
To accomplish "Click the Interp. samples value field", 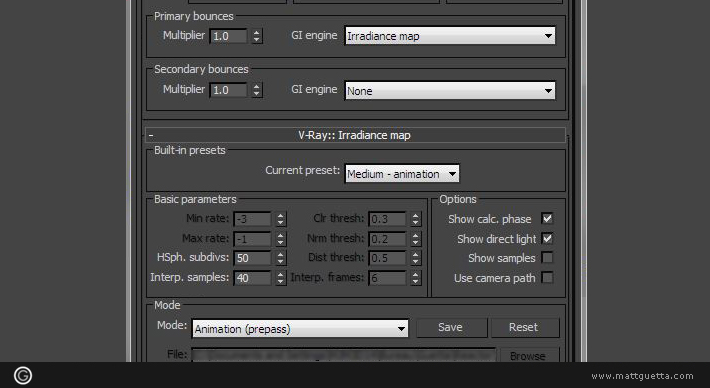I will [252, 278].
